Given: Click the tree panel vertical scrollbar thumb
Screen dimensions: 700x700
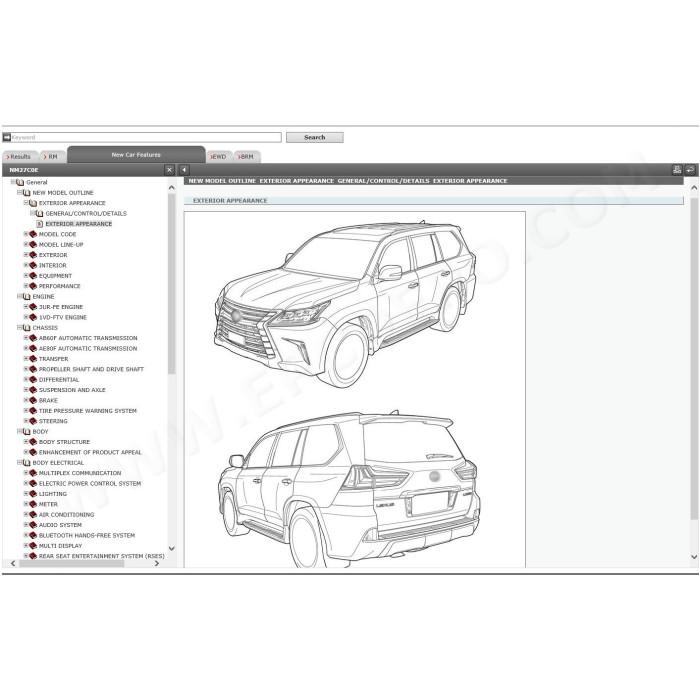Looking at the screenshot, I should (171, 283).
